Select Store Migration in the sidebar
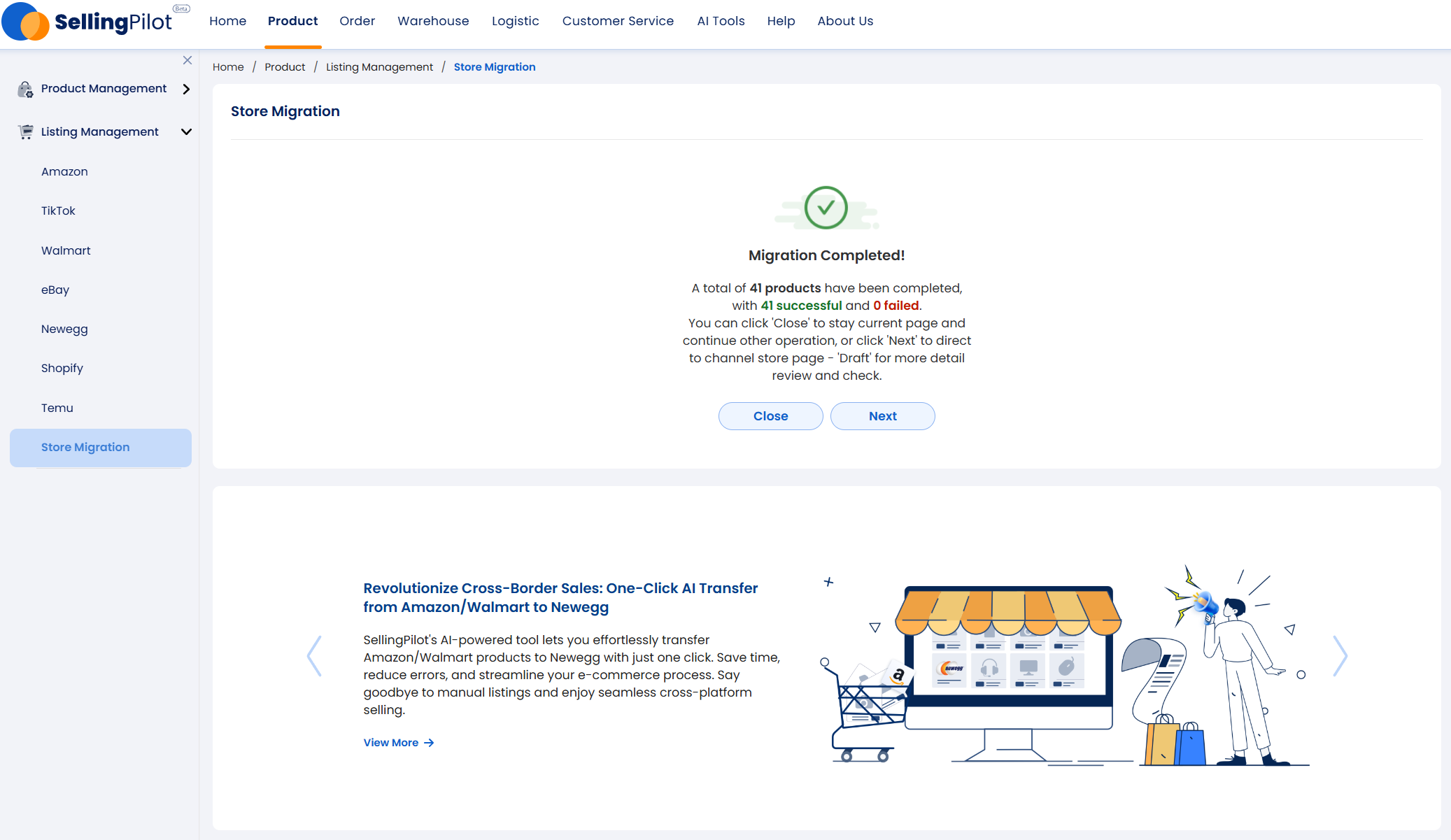This screenshot has width=1451, height=840. coord(101,448)
